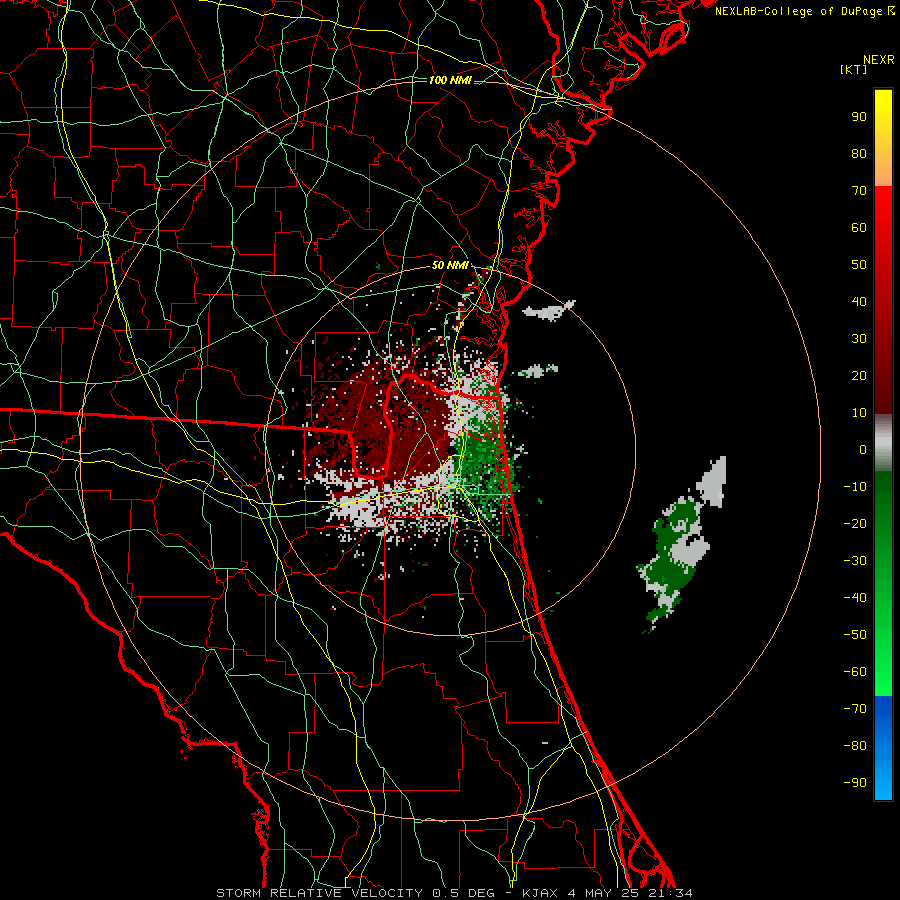Click the -50 scale value
The width and height of the screenshot is (900, 900).
(855, 635)
